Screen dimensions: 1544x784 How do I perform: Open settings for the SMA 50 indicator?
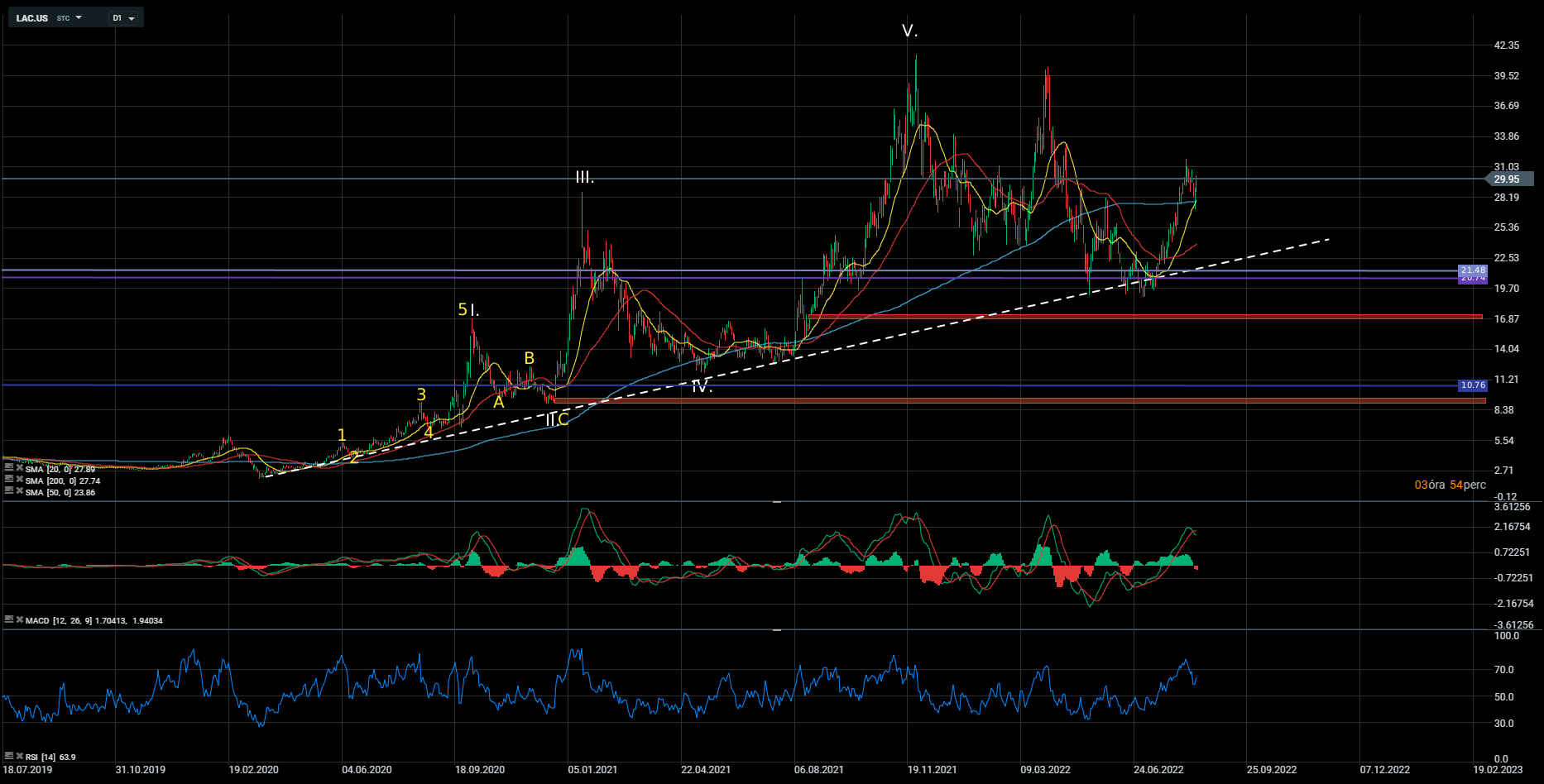pos(9,491)
